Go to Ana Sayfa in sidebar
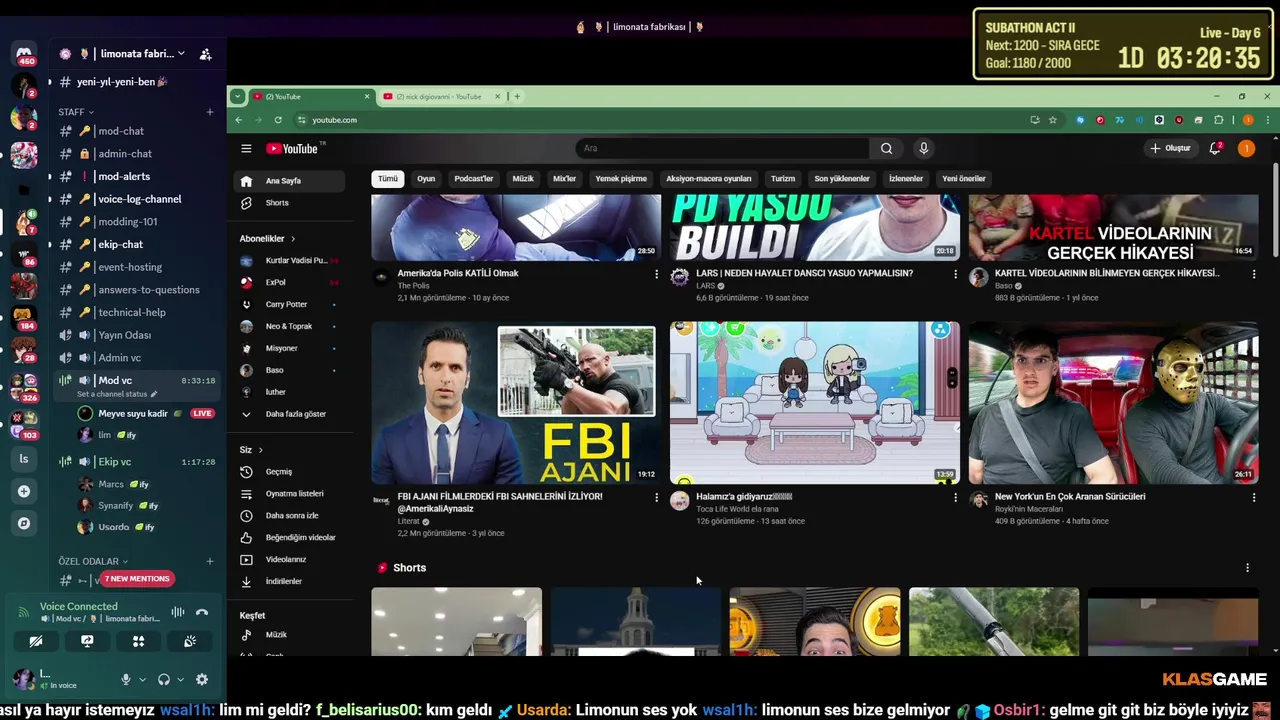 point(290,181)
